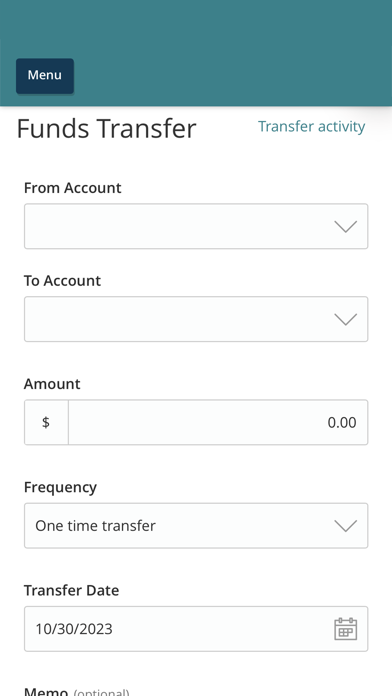This screenshot has width=392, height=696.
Task: Click the Transfer Date field showing 10/30/2023
Action: [x=196, y=629]
